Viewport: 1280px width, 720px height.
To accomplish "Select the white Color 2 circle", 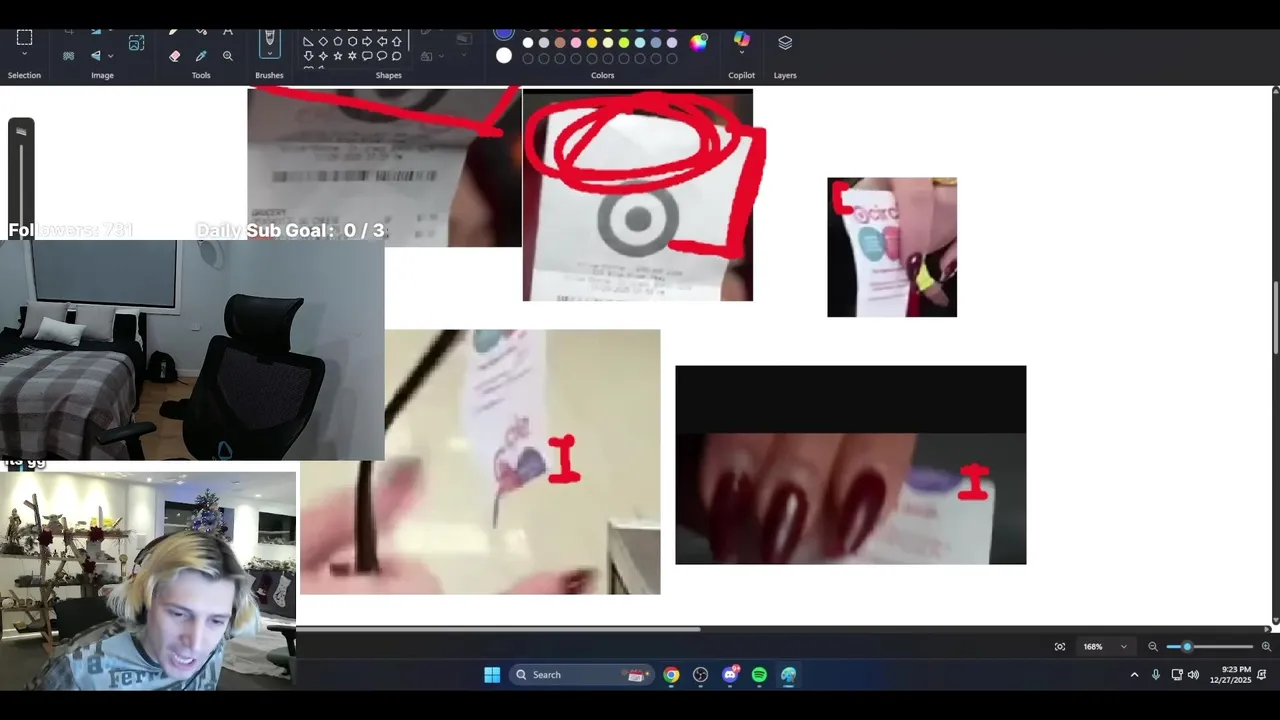I will 504,55.
